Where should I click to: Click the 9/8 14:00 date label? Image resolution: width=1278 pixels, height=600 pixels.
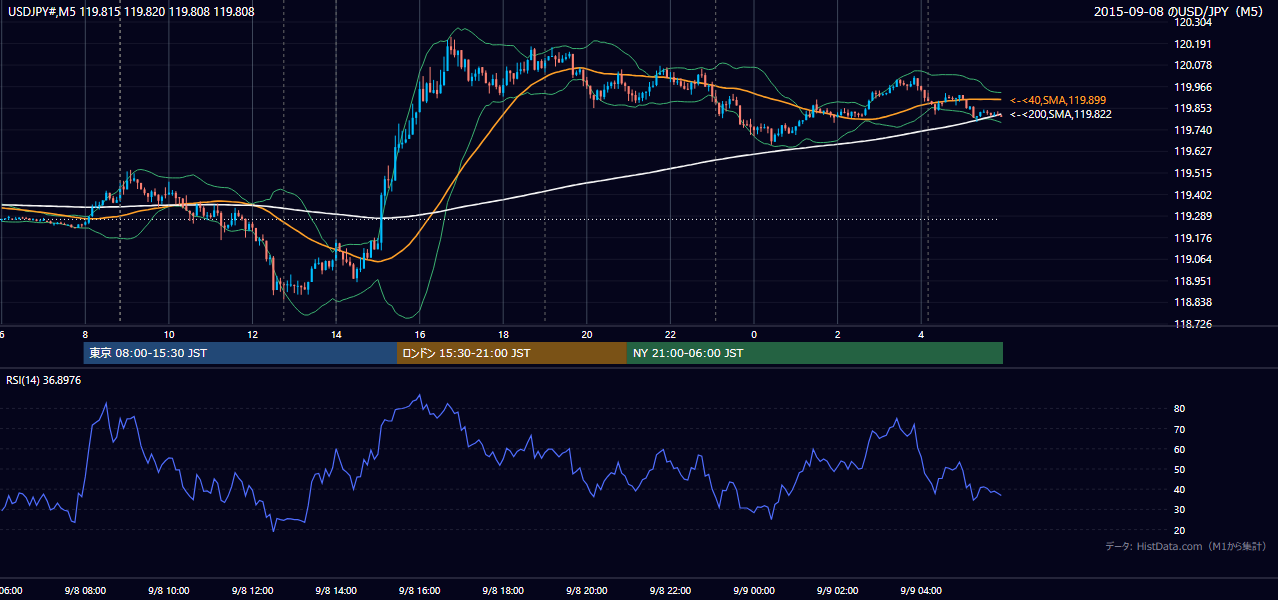click(x=336, y=591)
